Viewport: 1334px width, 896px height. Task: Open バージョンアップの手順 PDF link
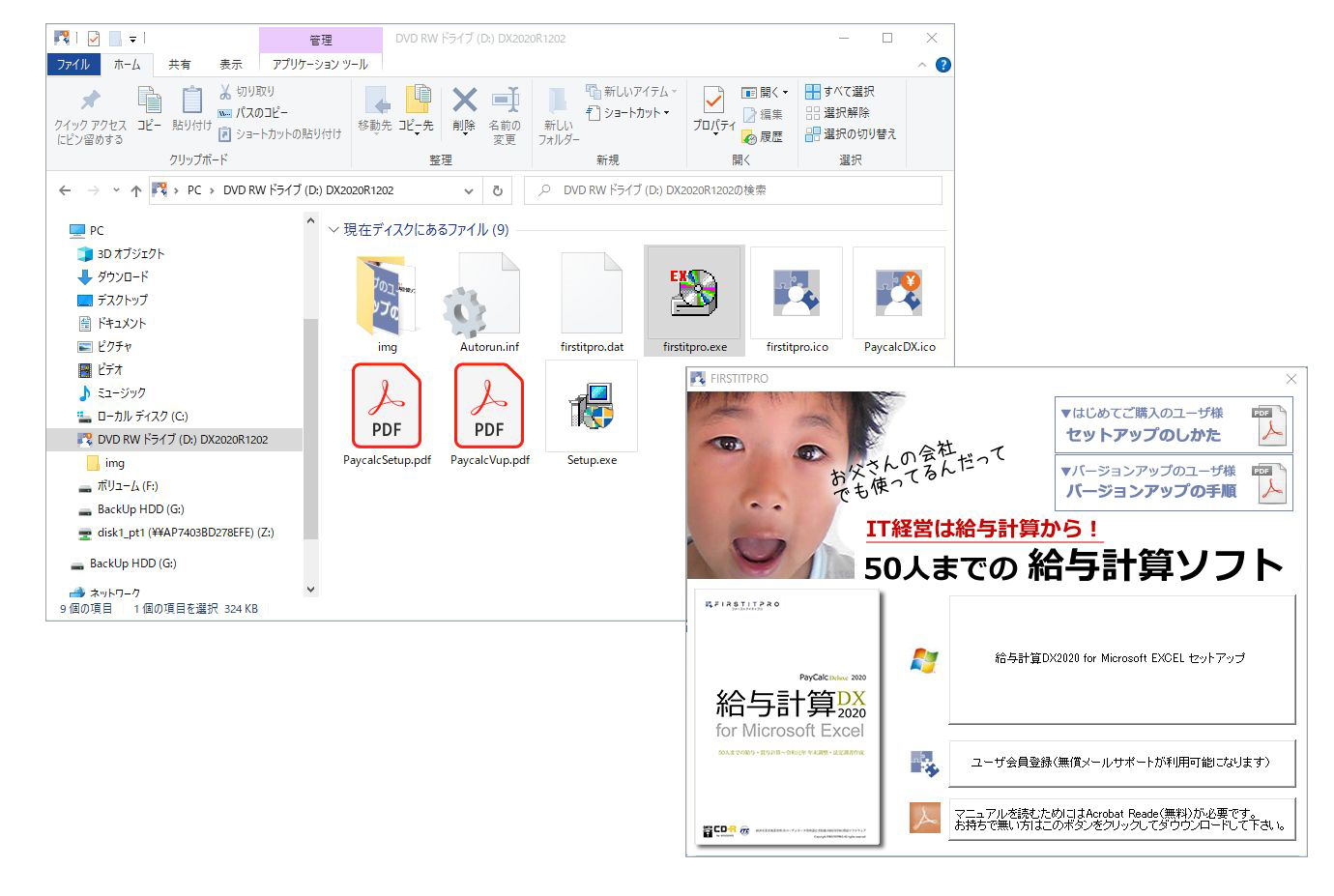point(1174,482)
